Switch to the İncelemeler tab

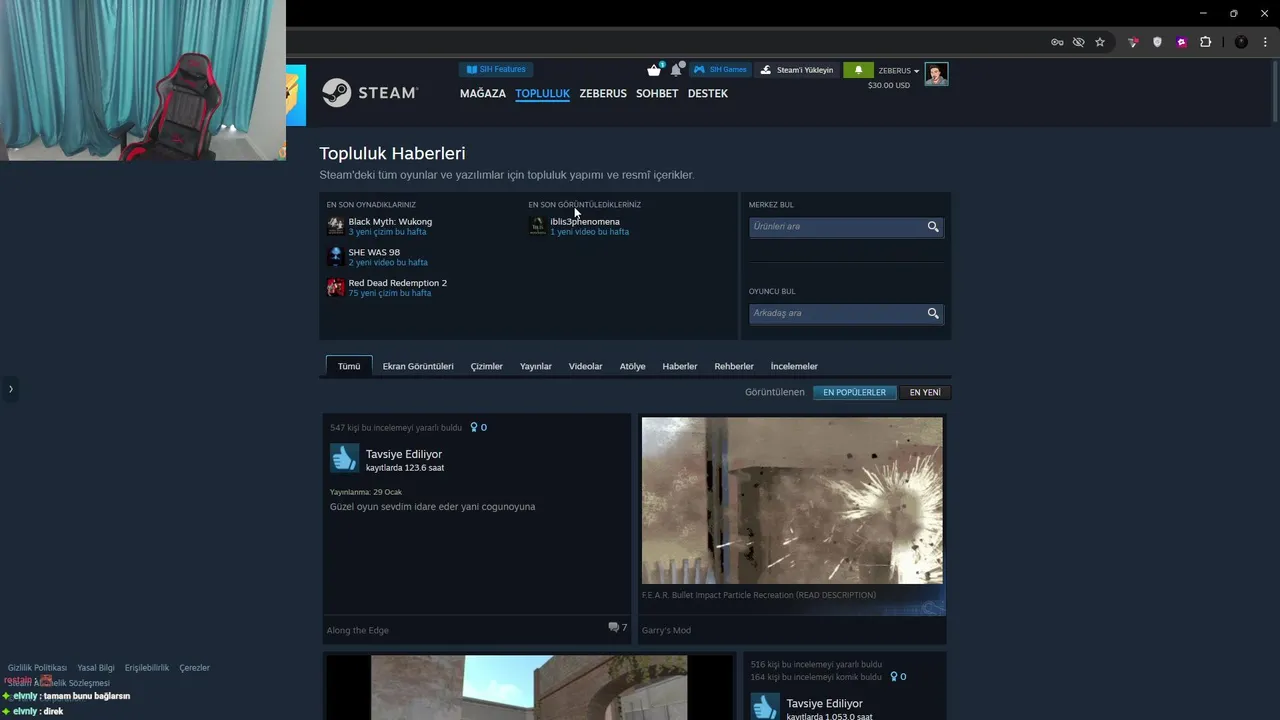tap(794, 367)
